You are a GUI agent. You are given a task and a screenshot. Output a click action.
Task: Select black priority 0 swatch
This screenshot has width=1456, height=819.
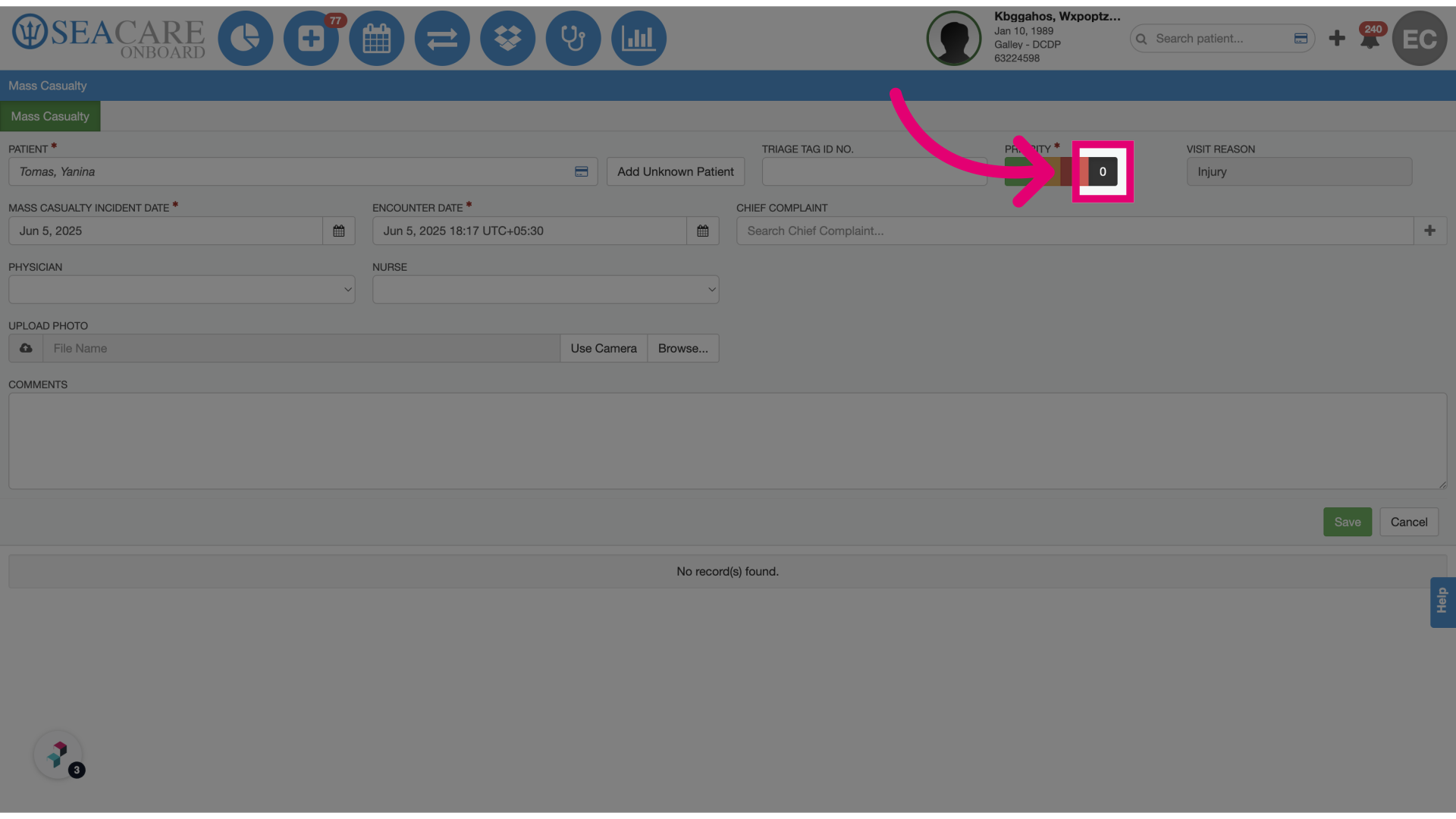click(1103, 171)
